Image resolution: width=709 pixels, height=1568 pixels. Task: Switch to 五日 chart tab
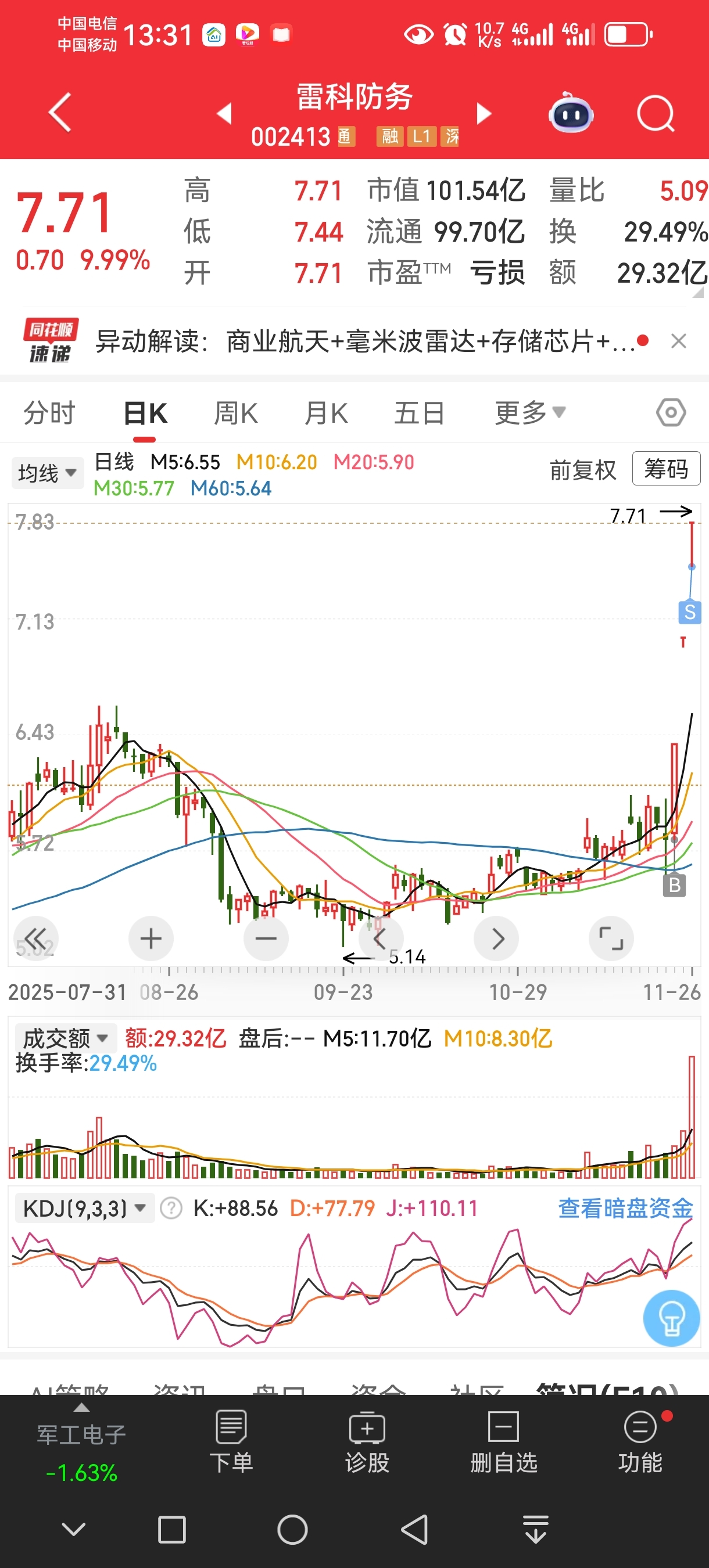pos(419,413)
